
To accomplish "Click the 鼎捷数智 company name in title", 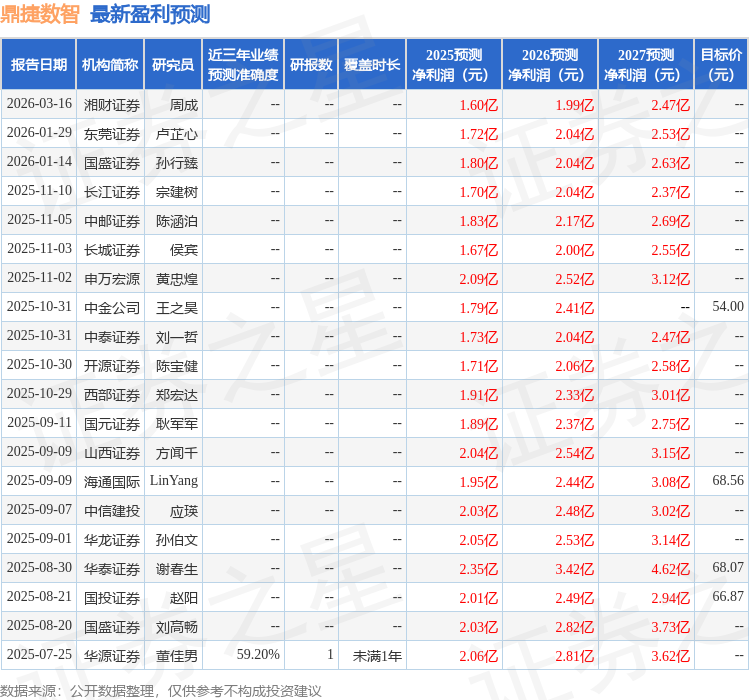I will [40, 15].
